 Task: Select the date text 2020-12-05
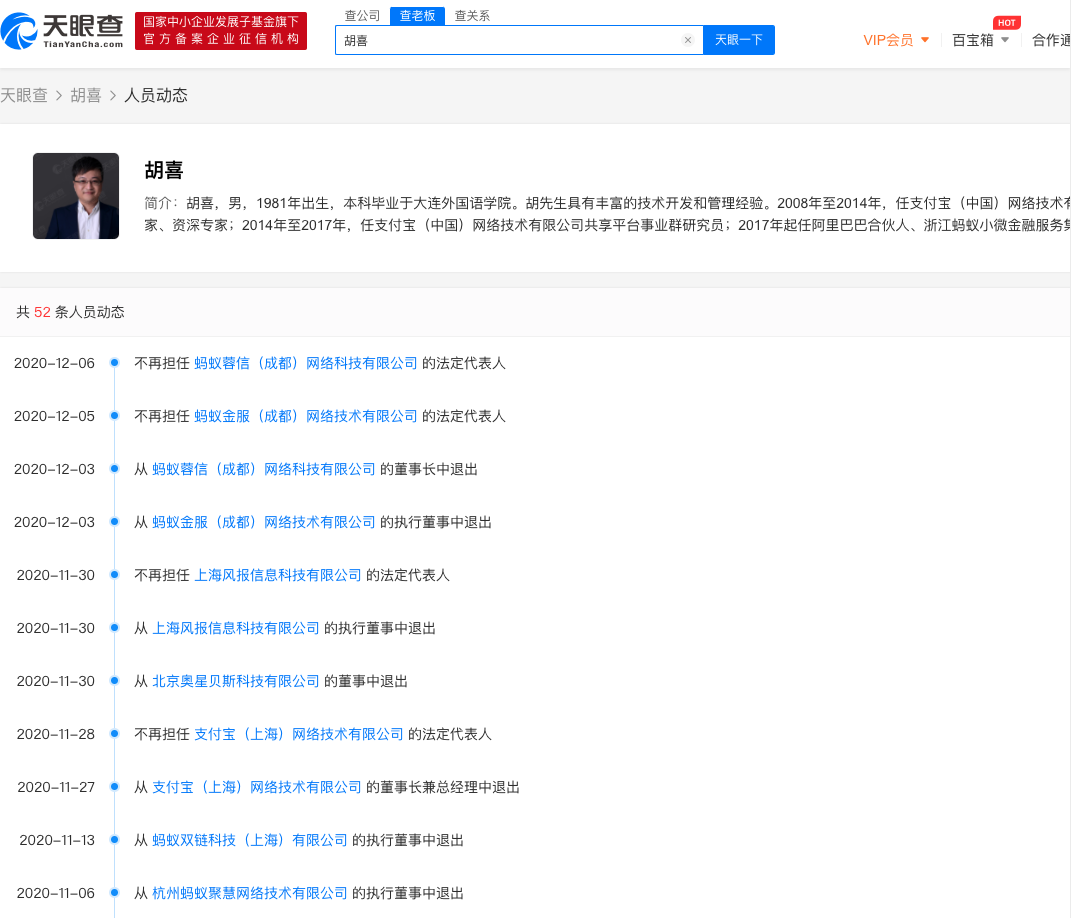point(54,417)
